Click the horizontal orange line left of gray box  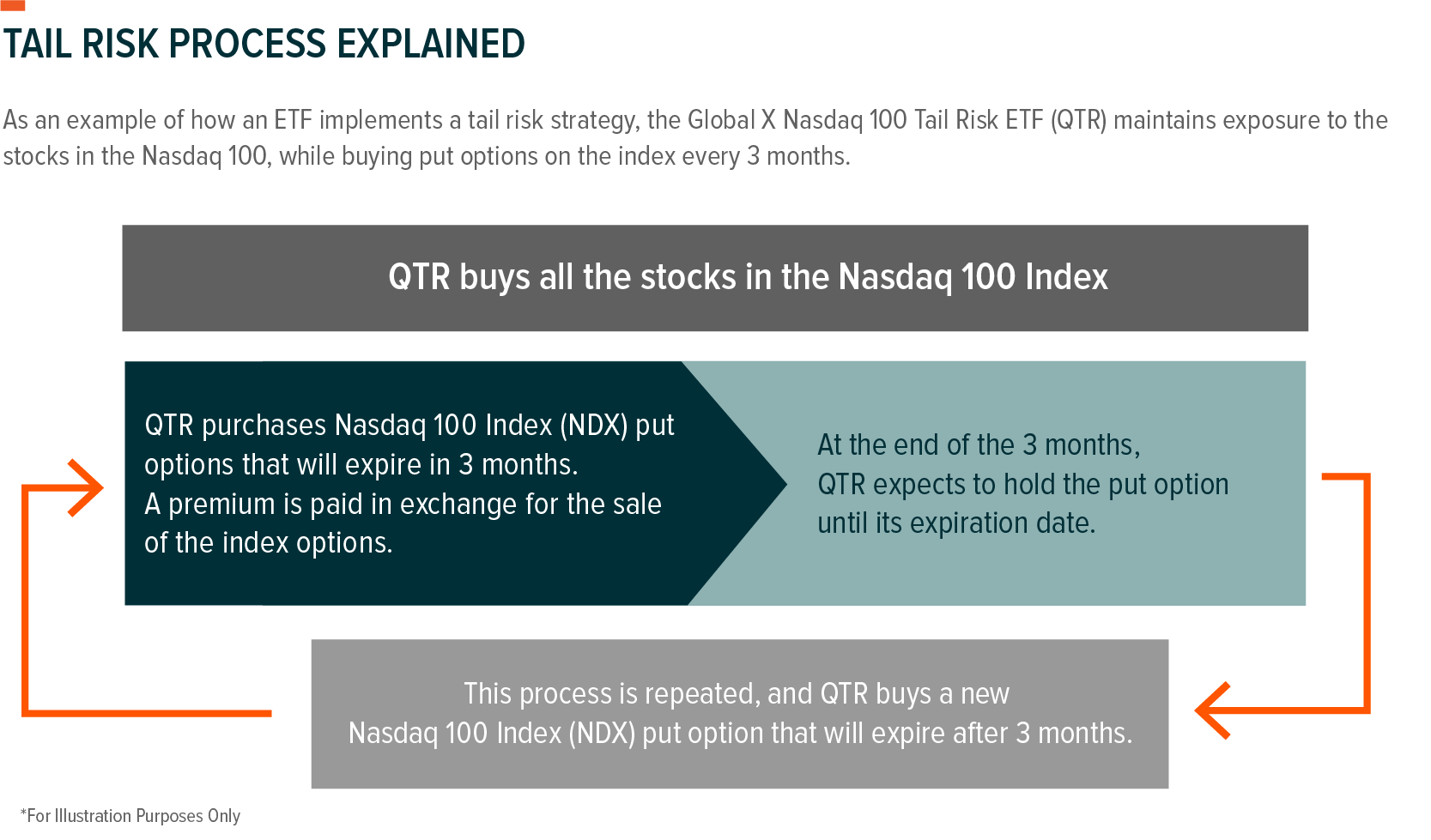(x=146, y=712)
